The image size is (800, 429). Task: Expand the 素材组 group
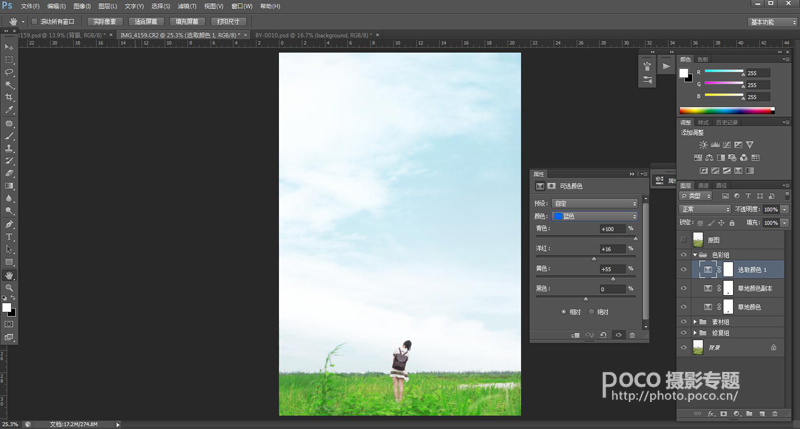tap(695, 322)
